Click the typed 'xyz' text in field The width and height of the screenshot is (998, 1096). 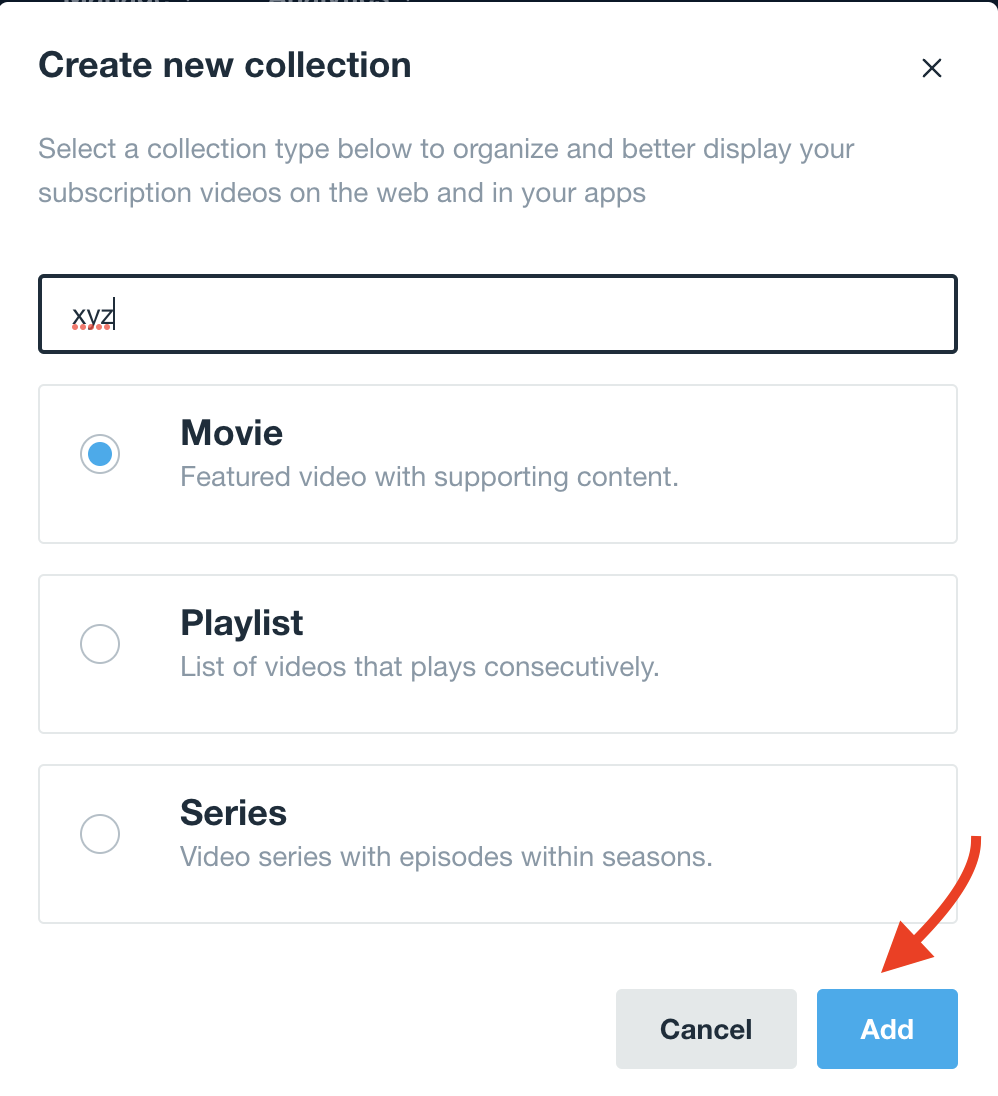point(92,315)
